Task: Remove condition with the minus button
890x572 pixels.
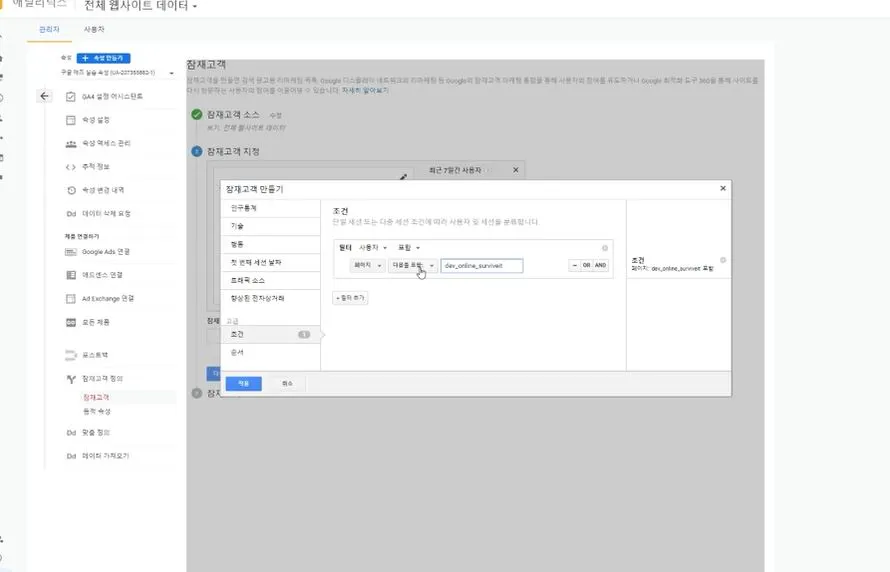Action: (574, 265)
